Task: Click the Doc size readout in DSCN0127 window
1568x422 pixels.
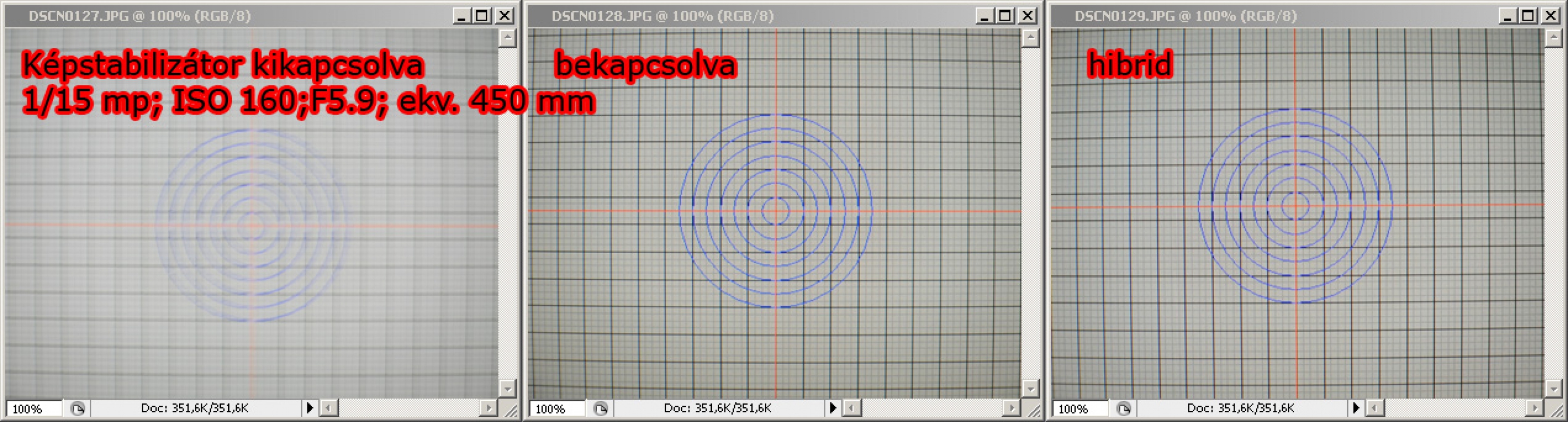Action: [x=195, y=408]
